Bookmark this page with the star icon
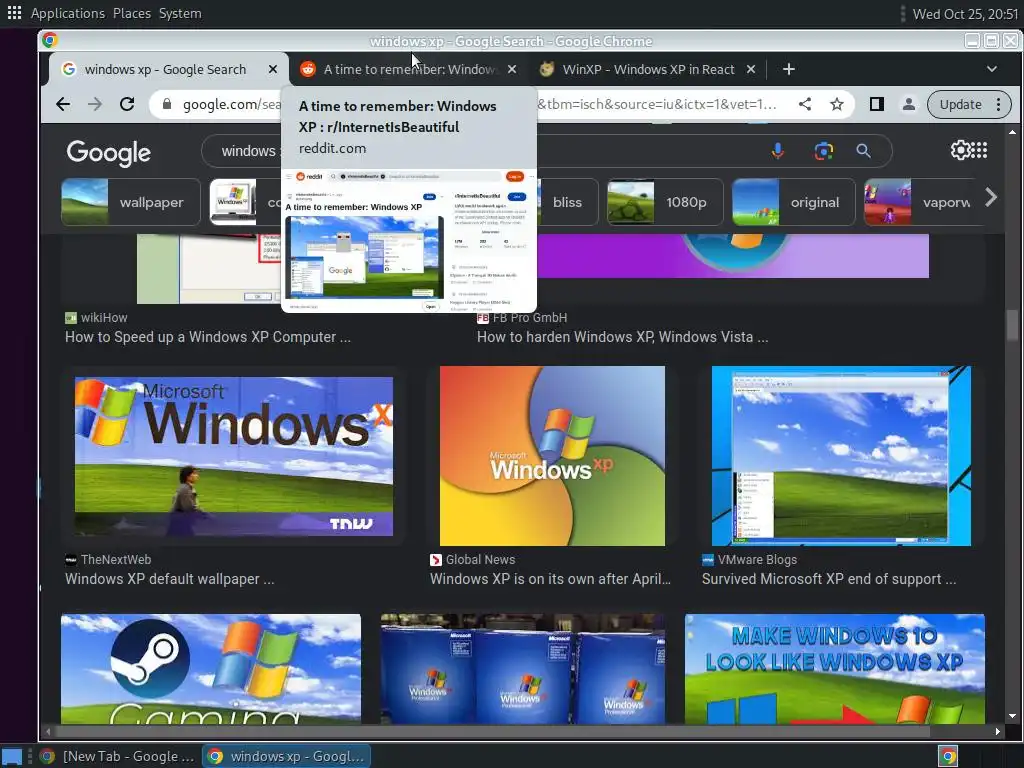The image size is (1024, 768). (x=837, y=104)
